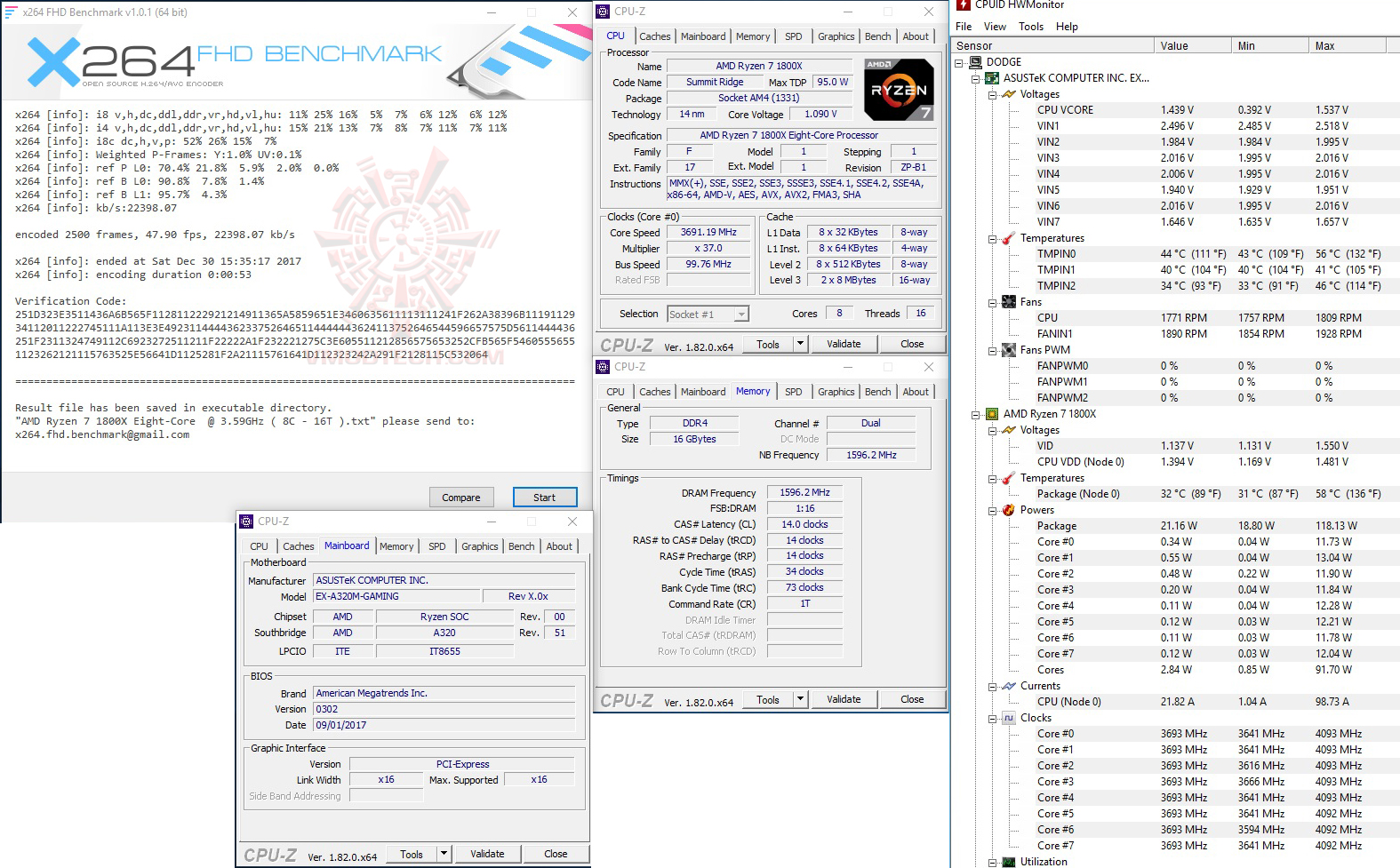Click the Temperatures thermometer icon under ASUSTeK
Screen dimensions: 1400x868
point(1009,238)
